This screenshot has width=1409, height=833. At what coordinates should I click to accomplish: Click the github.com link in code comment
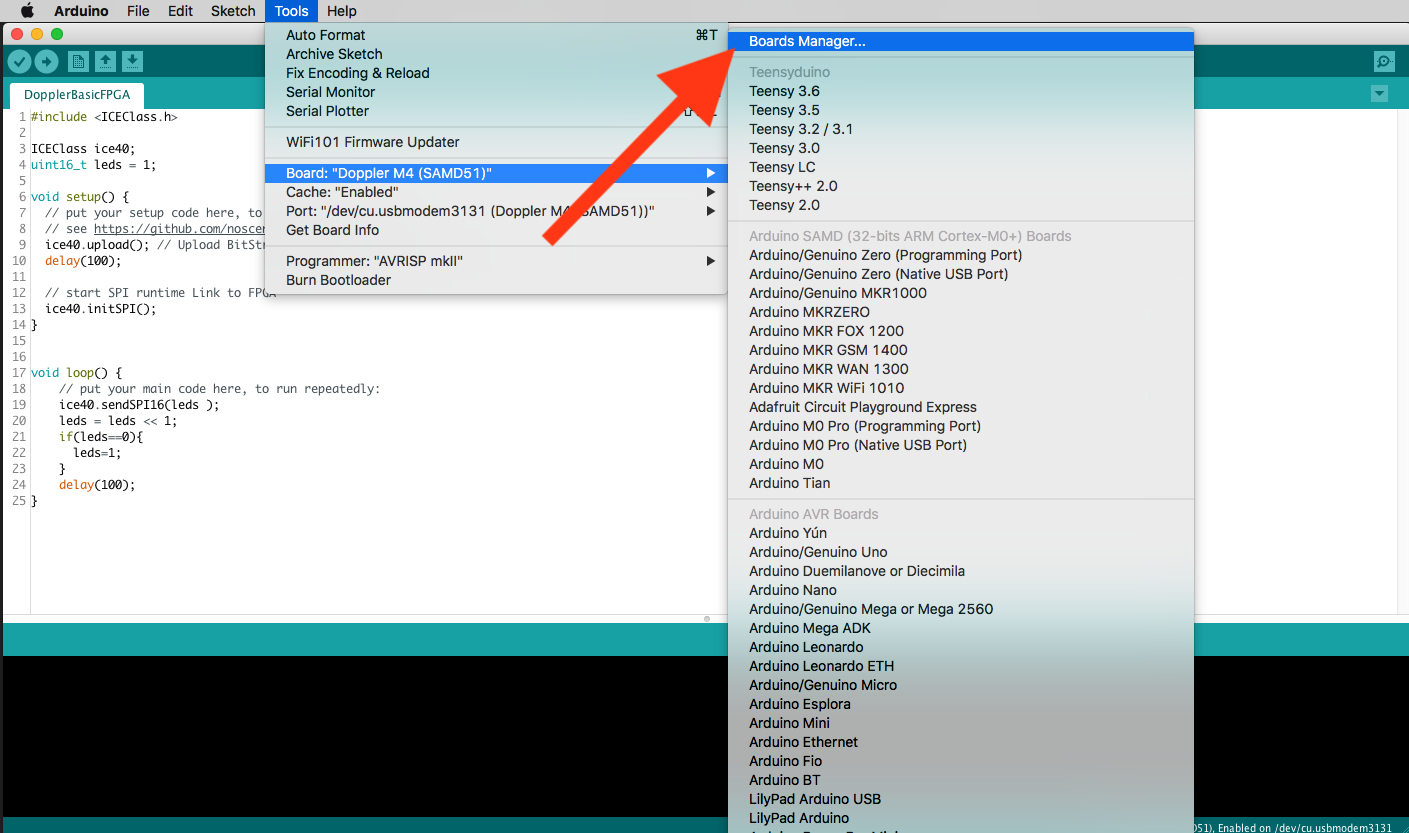click(x=180, y=229)
